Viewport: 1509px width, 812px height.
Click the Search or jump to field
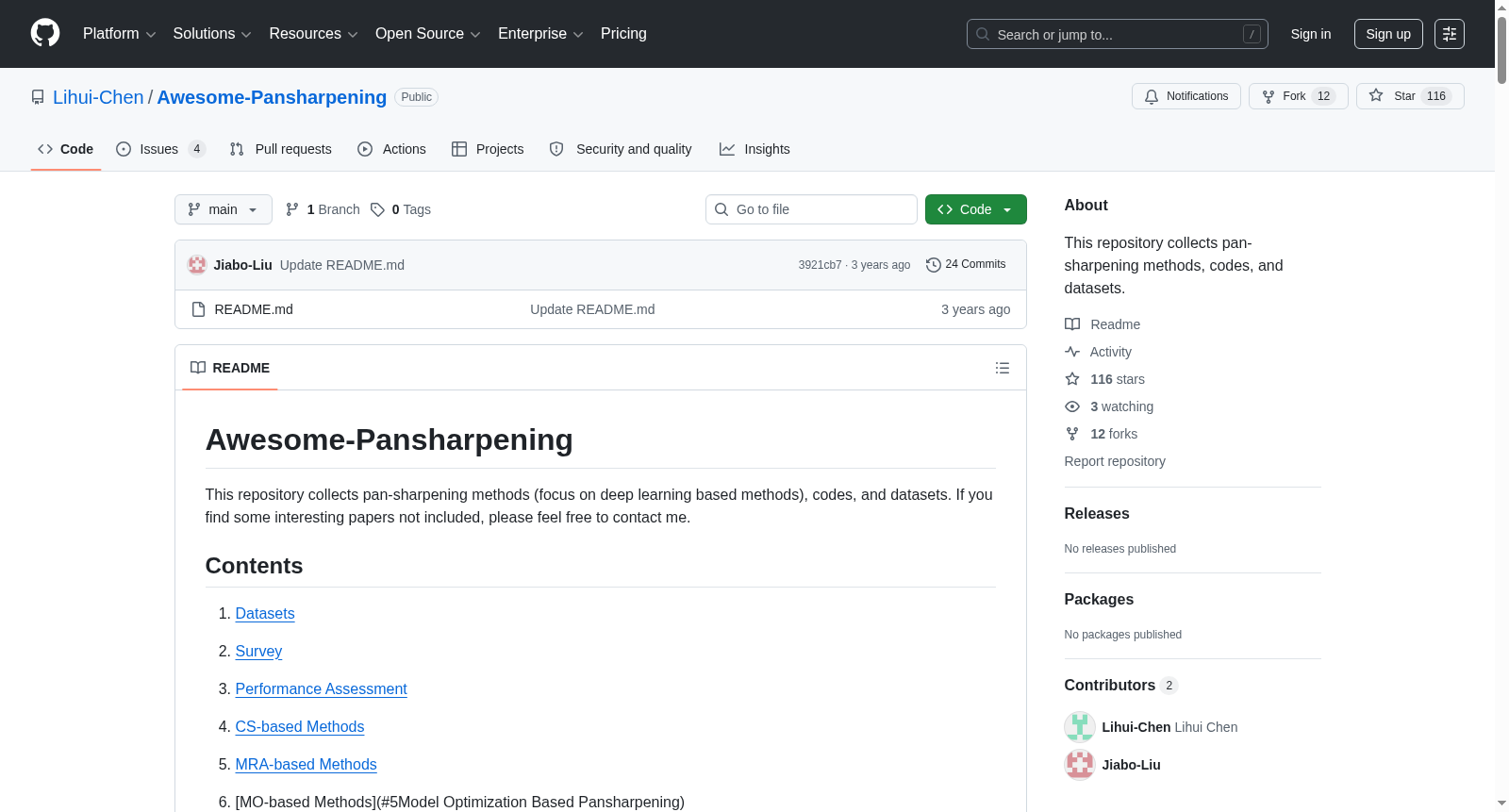(1118, 34)
